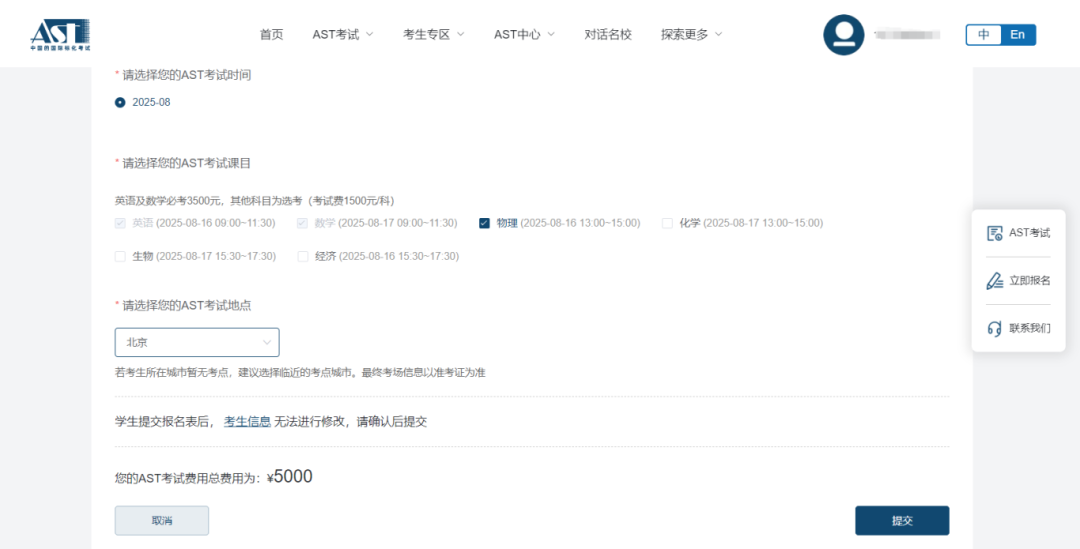Toggle the 数学 checkbox

click(x=302, y=223)
